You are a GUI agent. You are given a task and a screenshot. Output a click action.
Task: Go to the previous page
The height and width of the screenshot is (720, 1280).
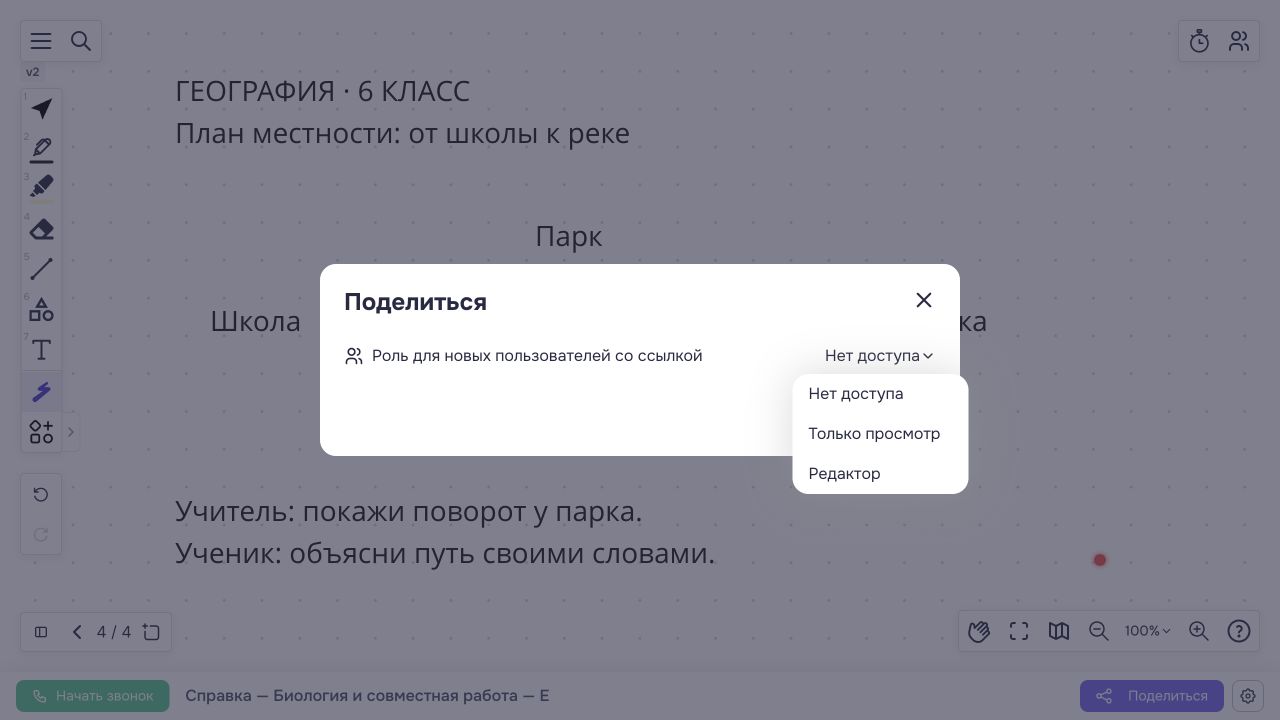tap(77, 632)
